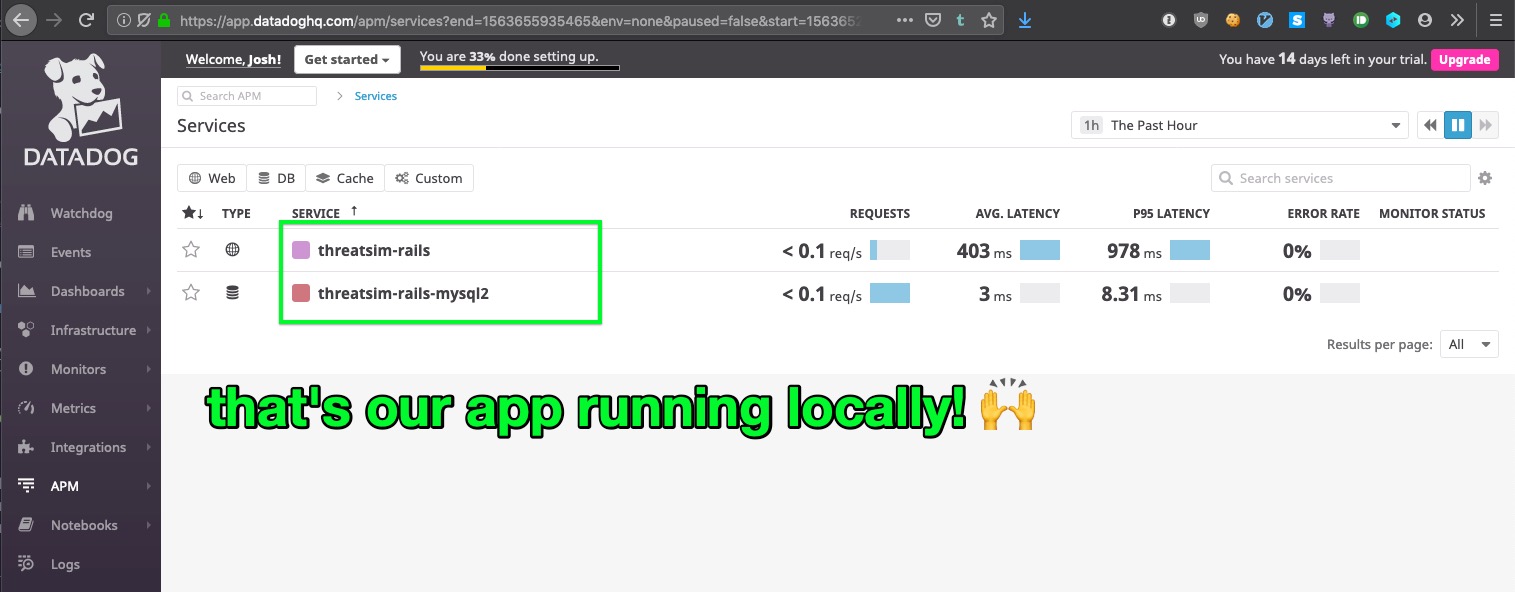
Task: Open the Results per page dropdown
Action: click(x=1469, y=344)
